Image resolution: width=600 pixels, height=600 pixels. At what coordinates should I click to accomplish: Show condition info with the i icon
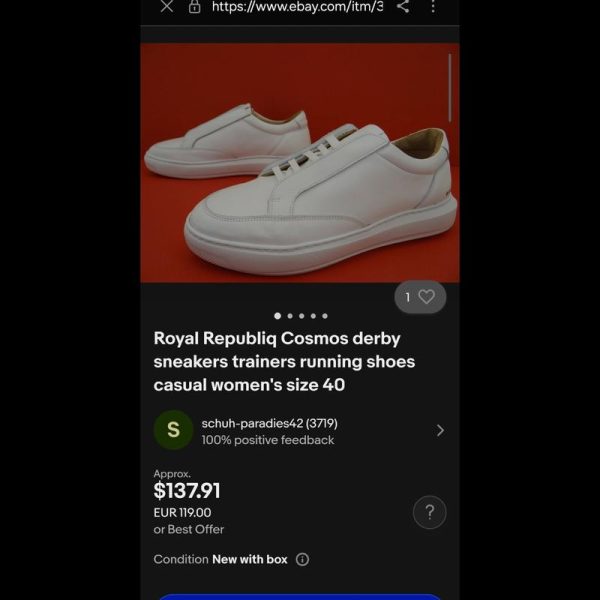tap(302, 559)
